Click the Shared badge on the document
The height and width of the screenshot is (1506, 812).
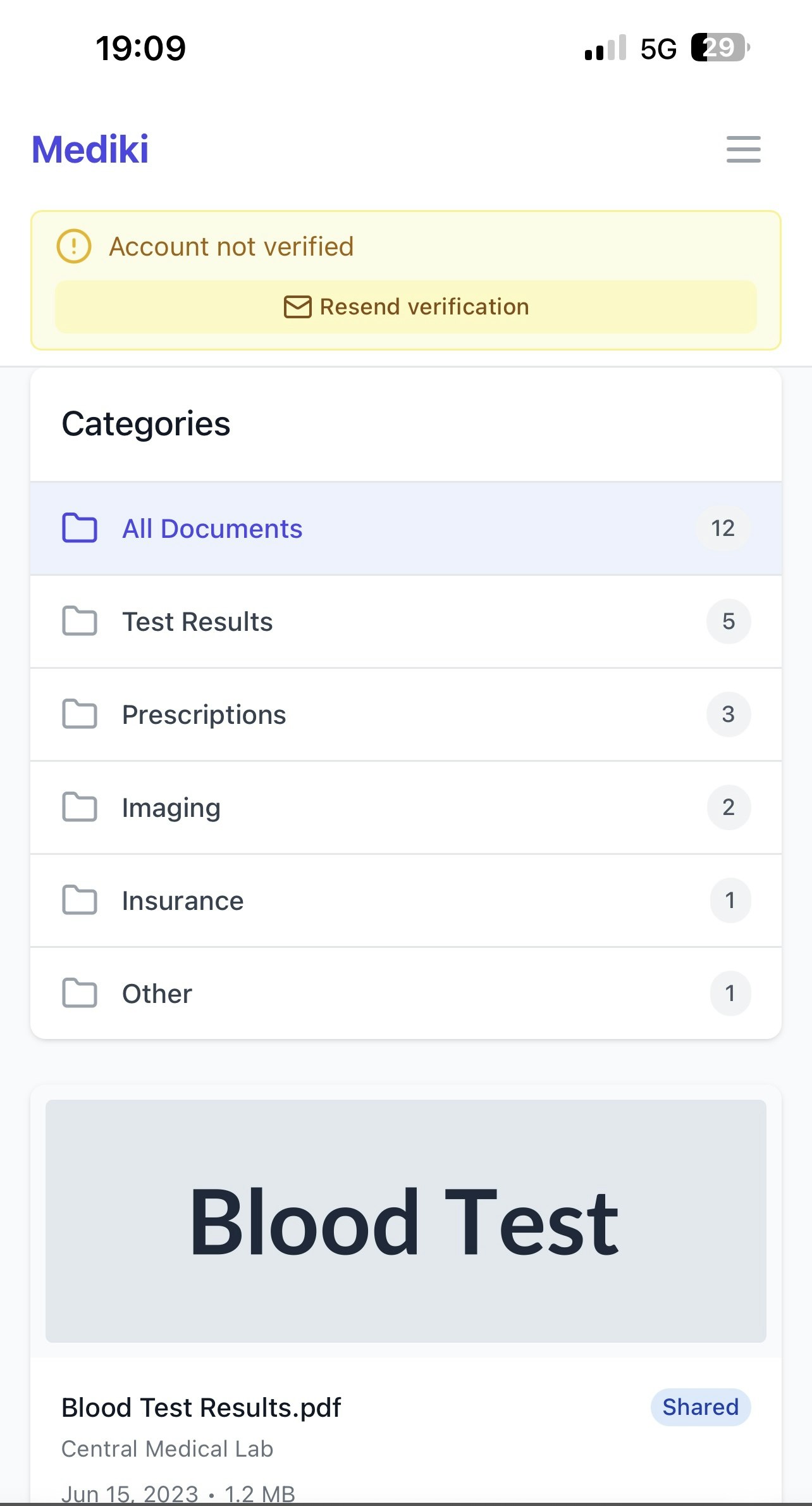(x=700, y=1407)
